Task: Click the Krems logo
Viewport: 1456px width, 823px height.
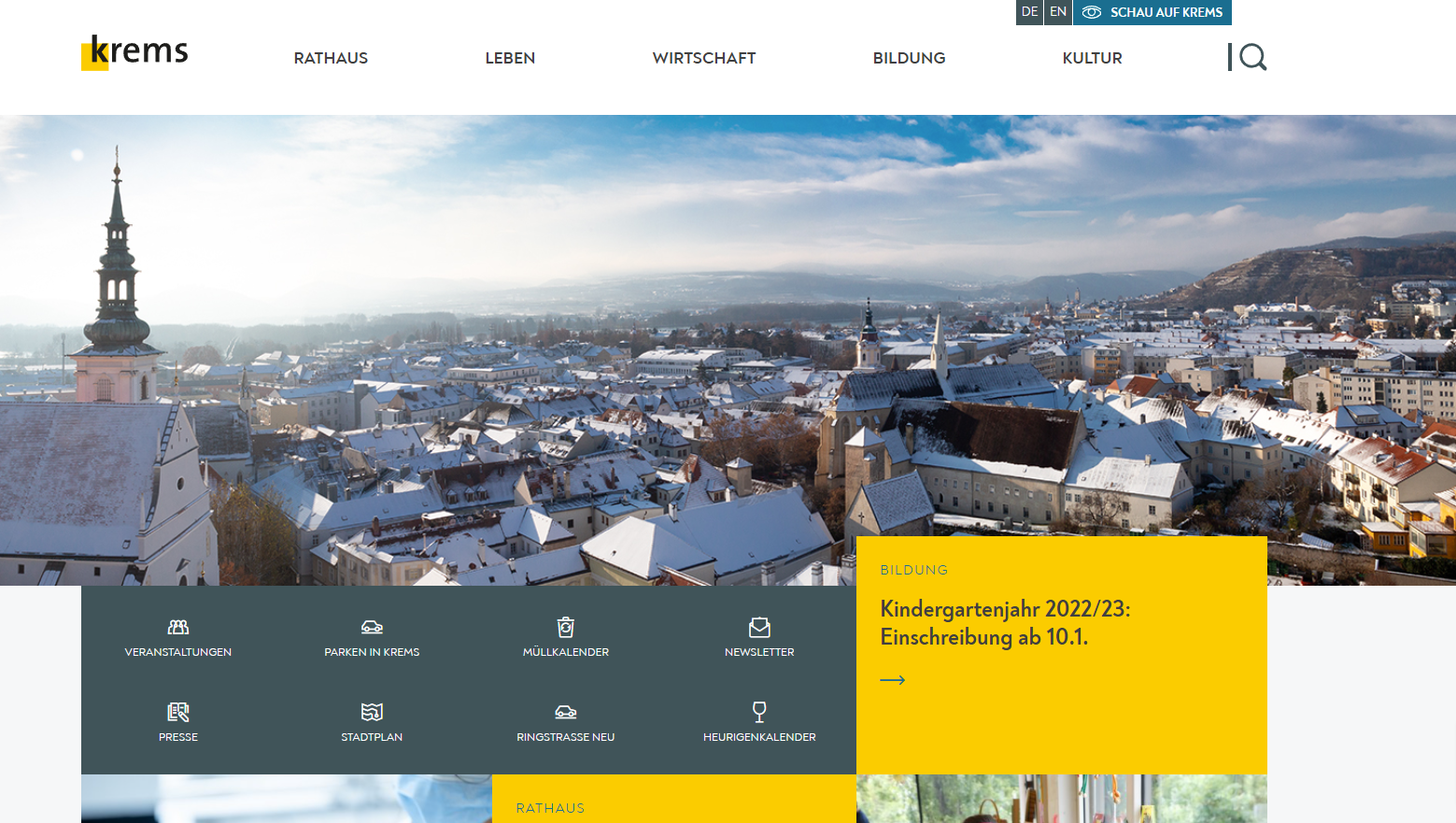Action: [x=134, y=52]
